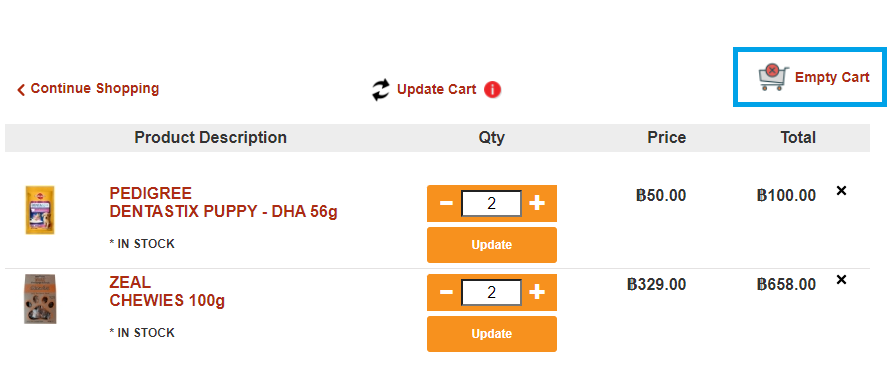895x377 pixels.
Task: Click the Continue Shopping link
Action: [95, 89]
